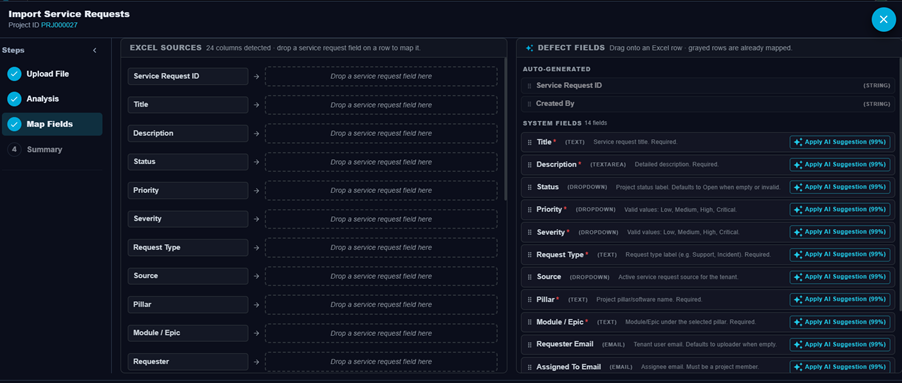
Task: Grab drag handle of Title system field
Action: click(x=529, y=142)
